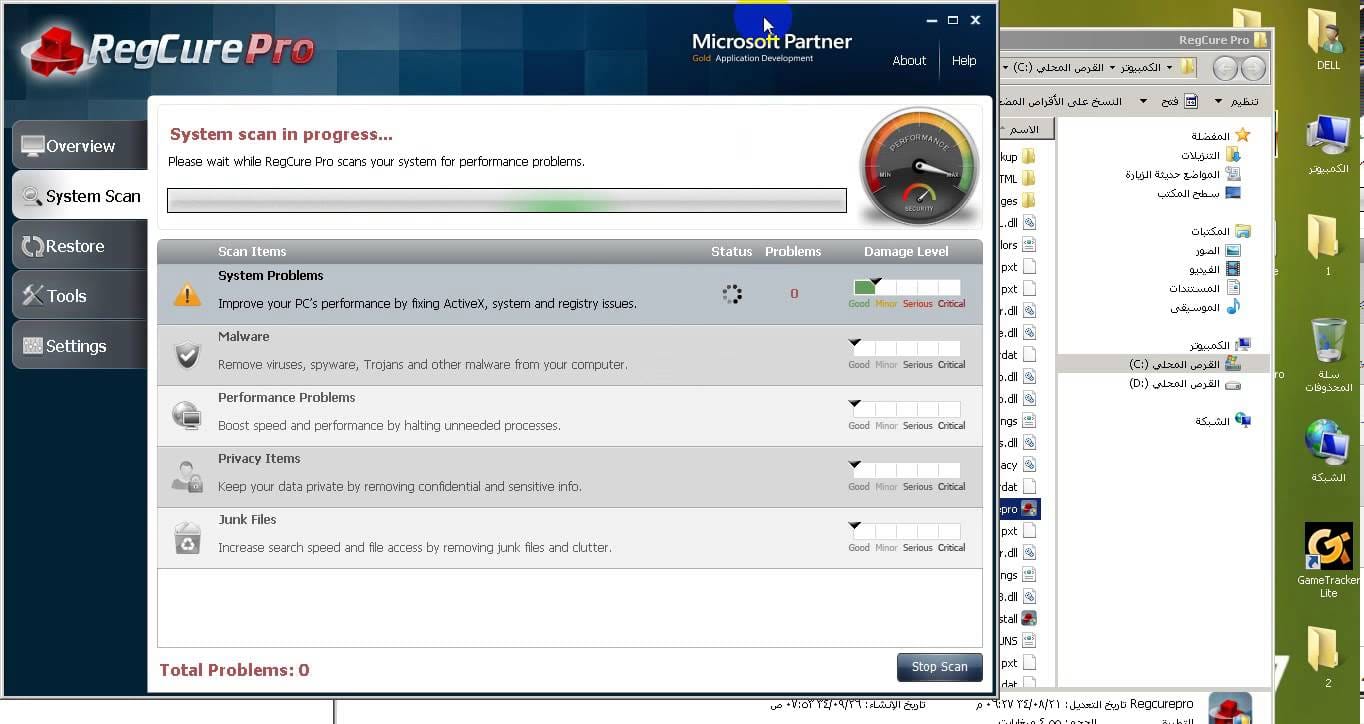The height and width of the screenshot is (724, 1364).
Task: Click the الاسم column header in Explorer
Action: point(1025,129)
